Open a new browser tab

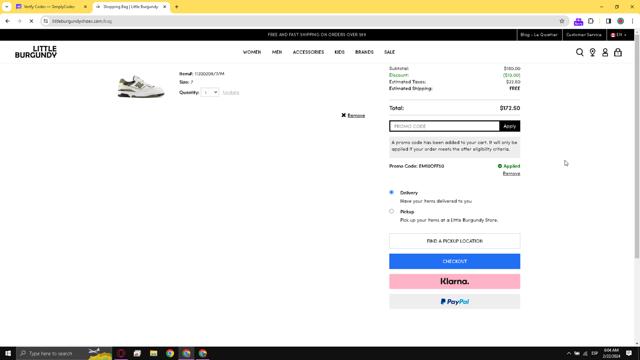pos(176,7)
